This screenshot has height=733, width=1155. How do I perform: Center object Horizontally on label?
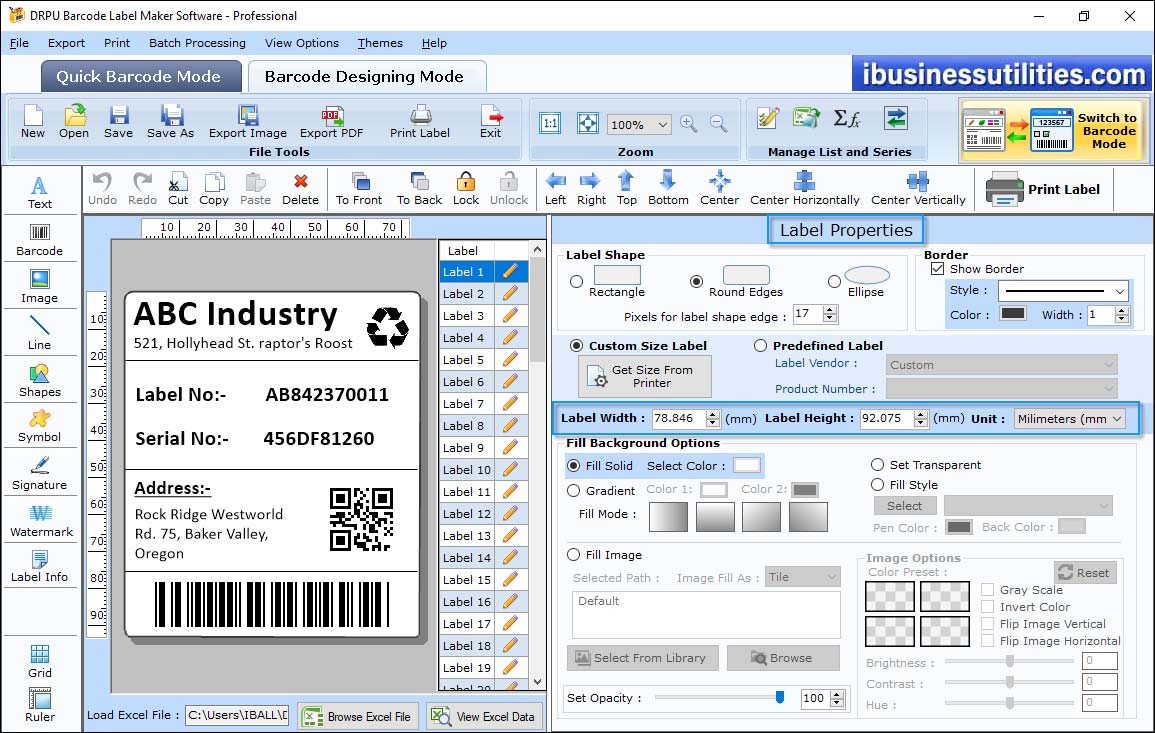click(804, 189)
